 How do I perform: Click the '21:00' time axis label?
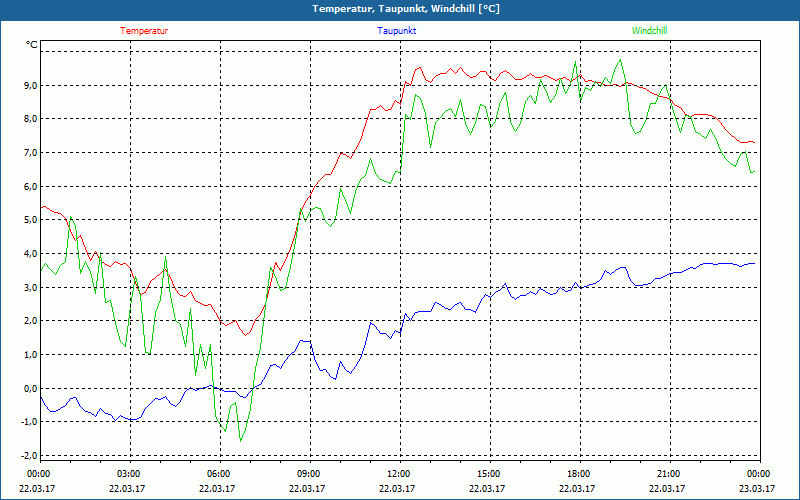[668, 474]
